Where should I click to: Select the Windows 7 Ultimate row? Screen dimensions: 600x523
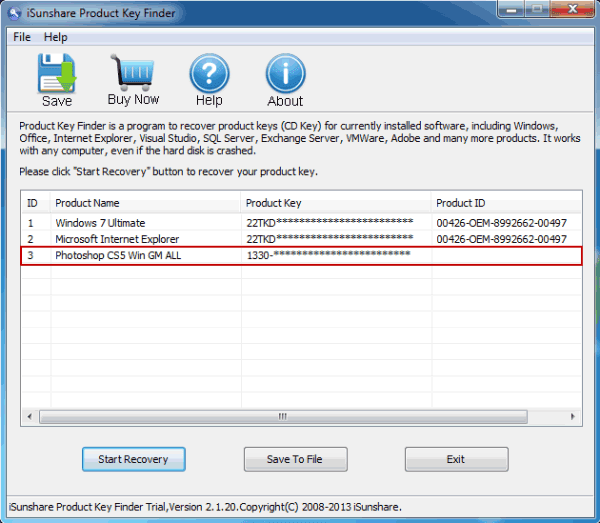tap(302, 223)
